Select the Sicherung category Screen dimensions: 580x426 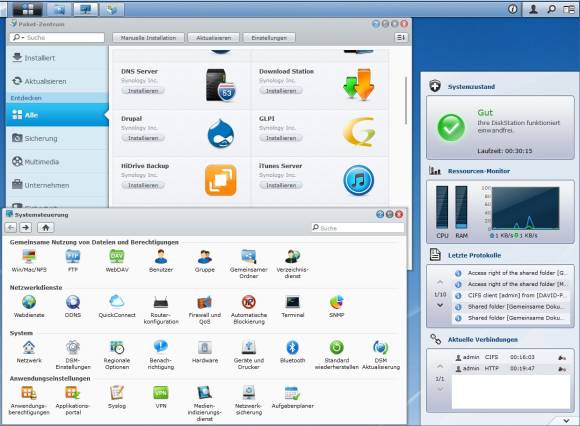(x=57, y=138)
